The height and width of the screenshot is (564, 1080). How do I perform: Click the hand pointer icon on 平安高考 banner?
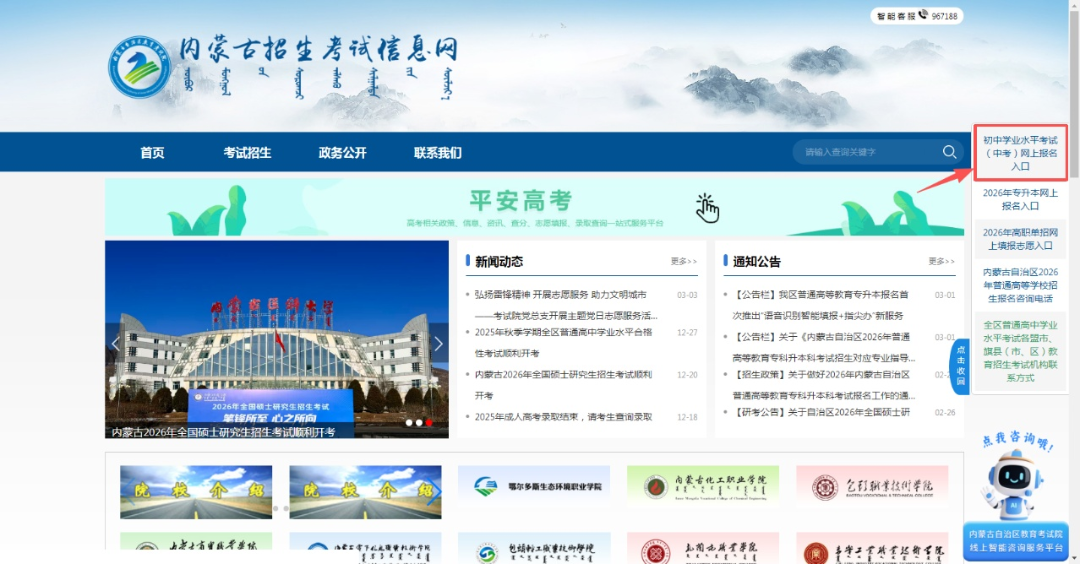[x=707, y=207]
